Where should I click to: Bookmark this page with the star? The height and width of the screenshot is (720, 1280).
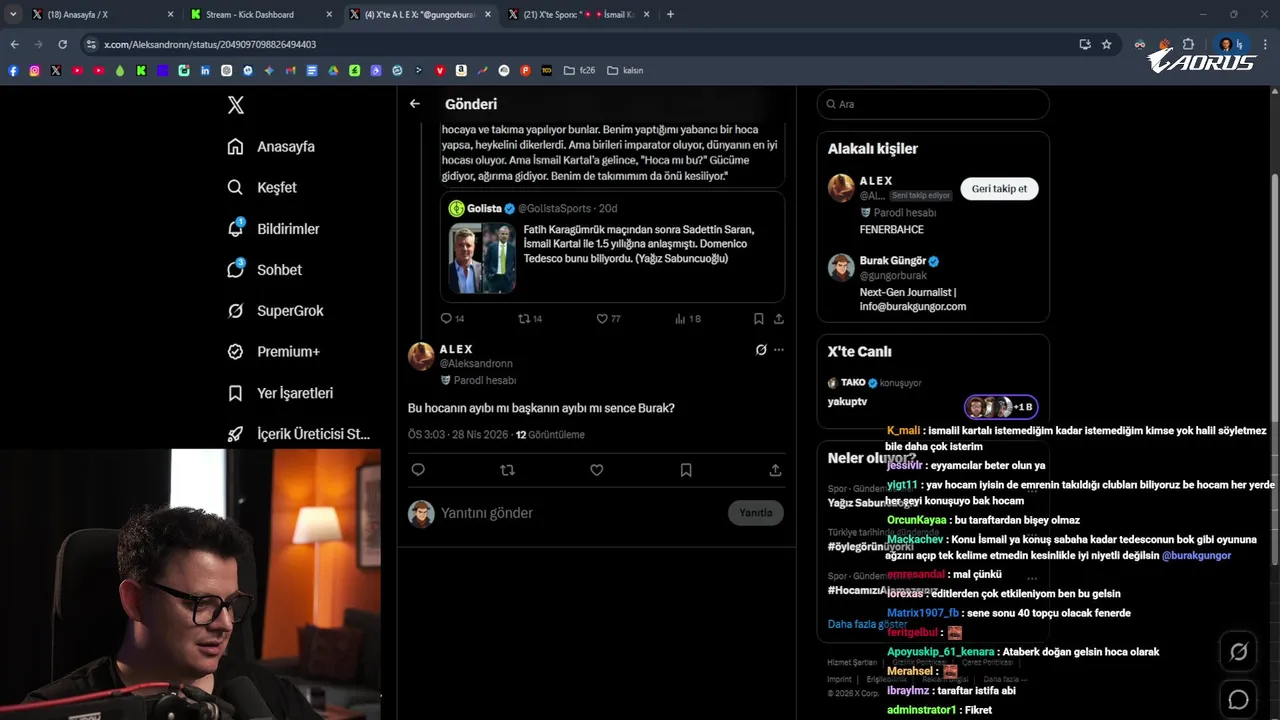[1106, 44]
